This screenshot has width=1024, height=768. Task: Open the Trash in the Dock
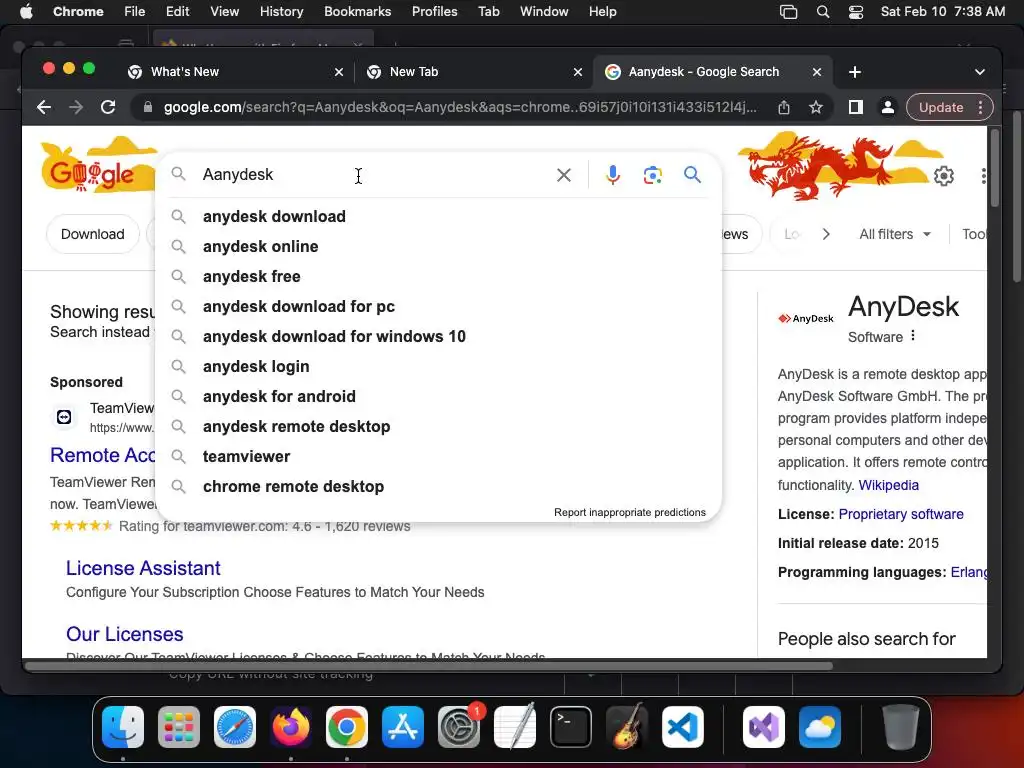[901, 727]
